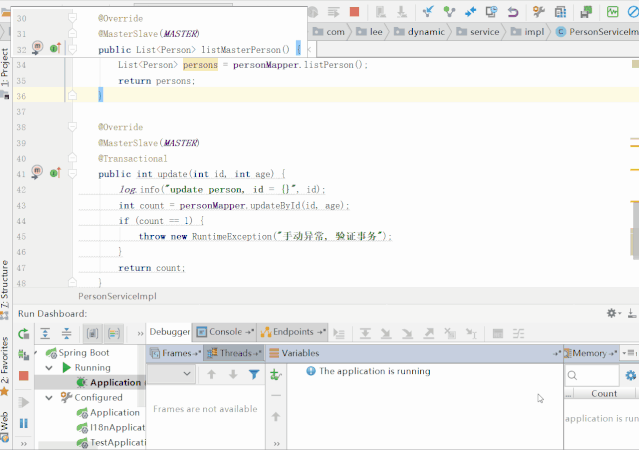Click the service breadcrumb folder
Image resolution: width=639 pixels, height=450 pixels.
[x=478, y=32]
